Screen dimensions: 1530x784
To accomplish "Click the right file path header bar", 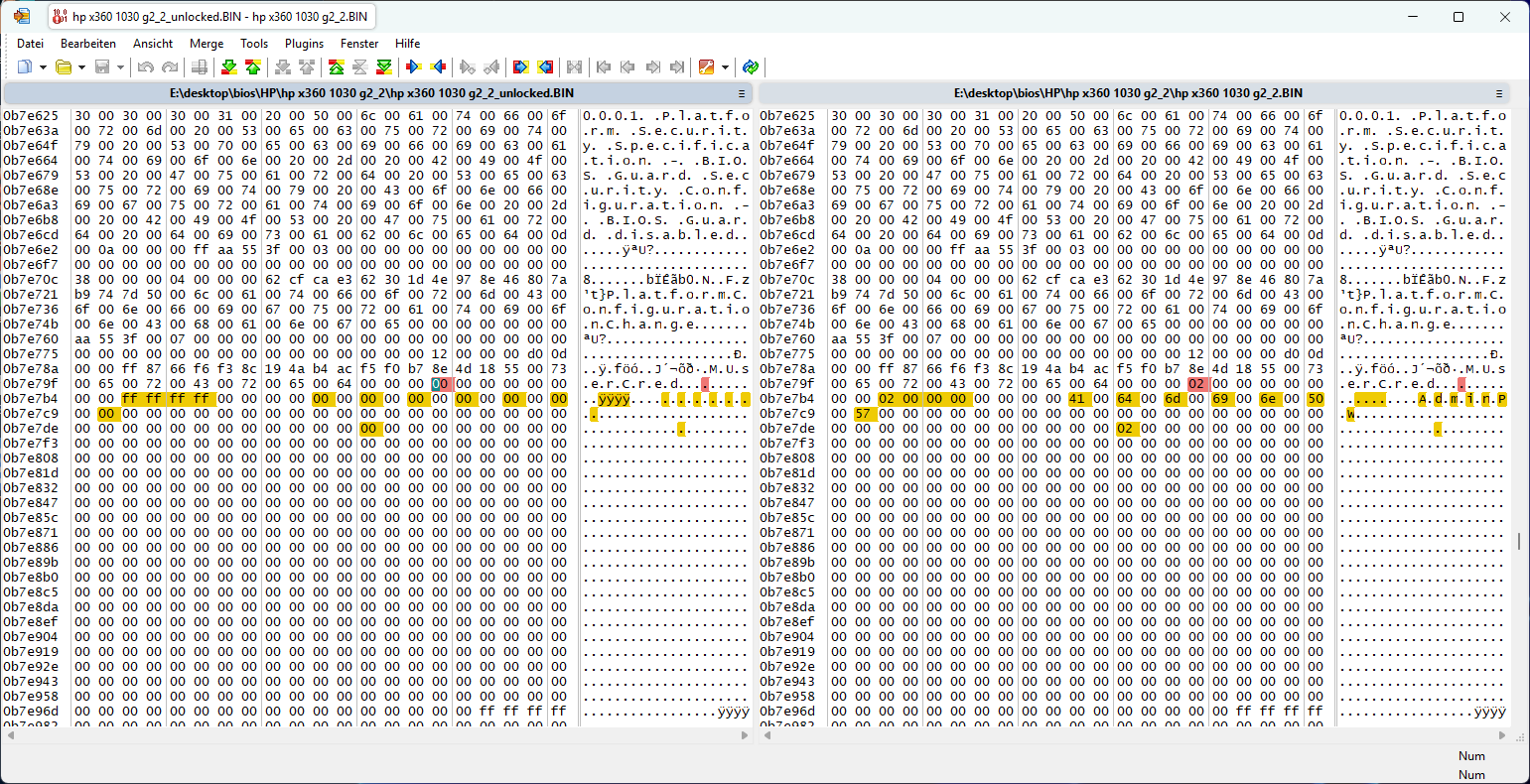I will click(1128, 93).
